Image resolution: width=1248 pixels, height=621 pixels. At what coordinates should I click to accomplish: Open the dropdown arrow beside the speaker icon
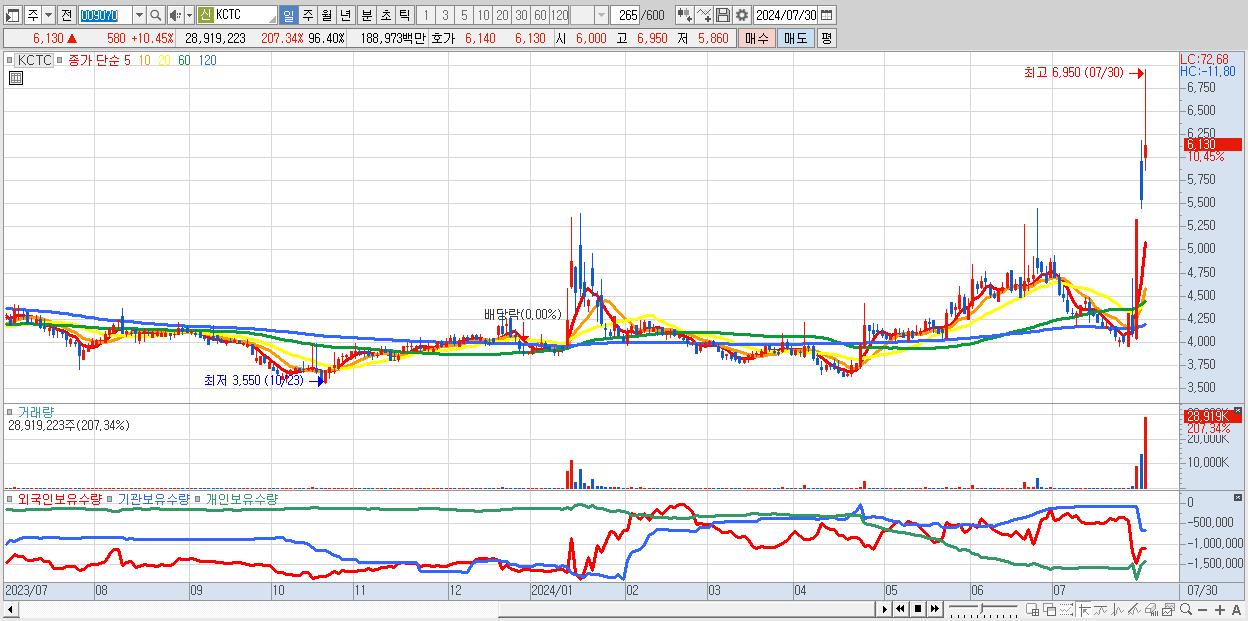coord(189,15)
